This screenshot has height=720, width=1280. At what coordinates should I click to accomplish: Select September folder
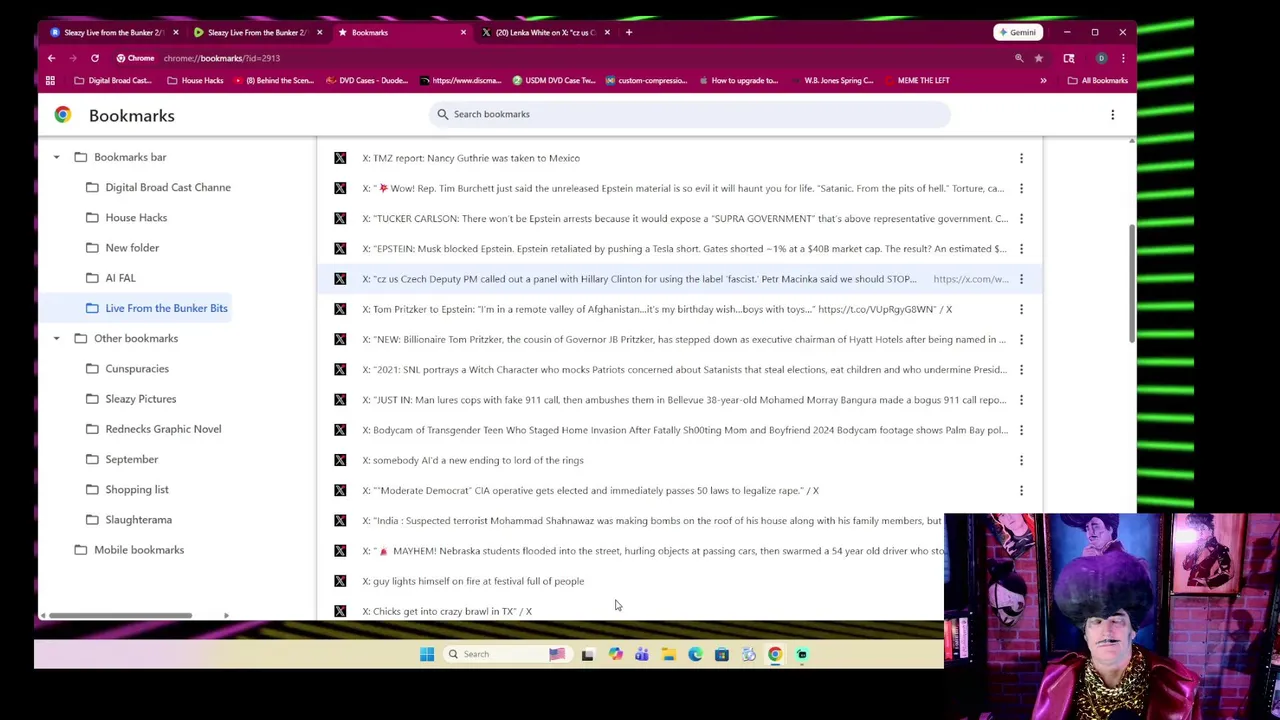[x=122, y=459]
